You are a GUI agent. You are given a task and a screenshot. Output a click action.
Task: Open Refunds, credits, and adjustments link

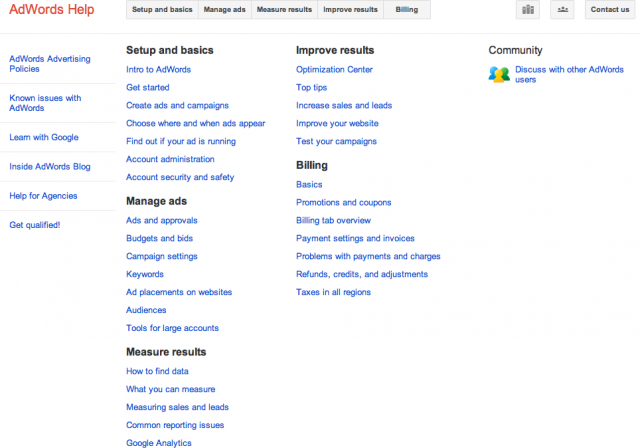click(x=362, y=274)
